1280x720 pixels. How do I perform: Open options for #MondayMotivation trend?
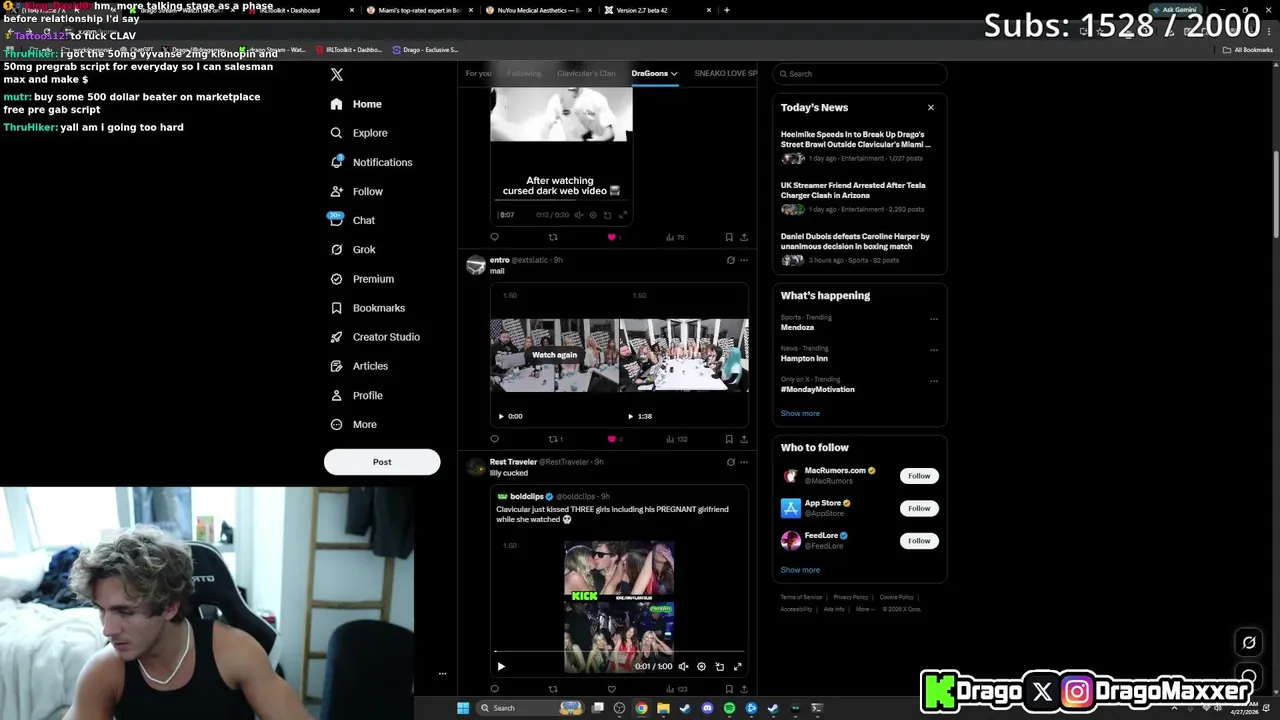(x=934, y=381)
